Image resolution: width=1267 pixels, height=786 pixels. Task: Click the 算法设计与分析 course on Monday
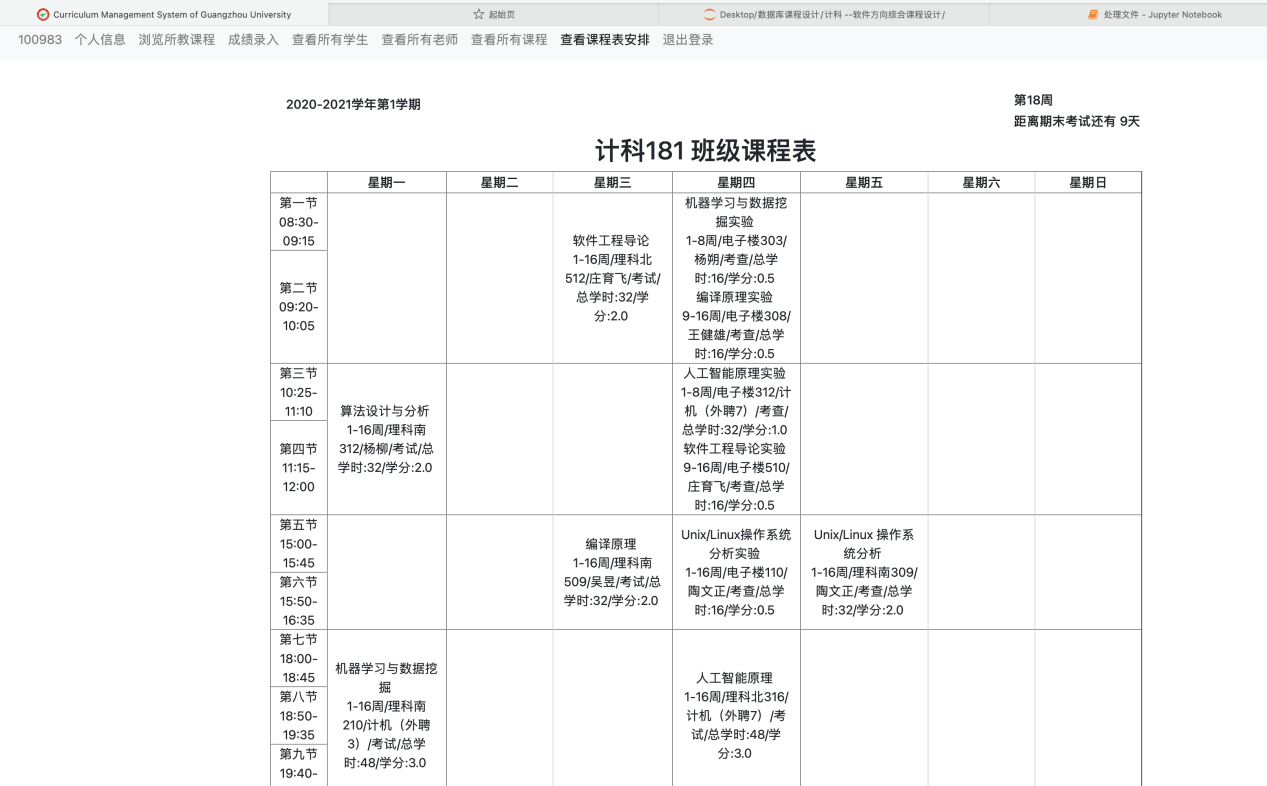[x=385, y=439]
